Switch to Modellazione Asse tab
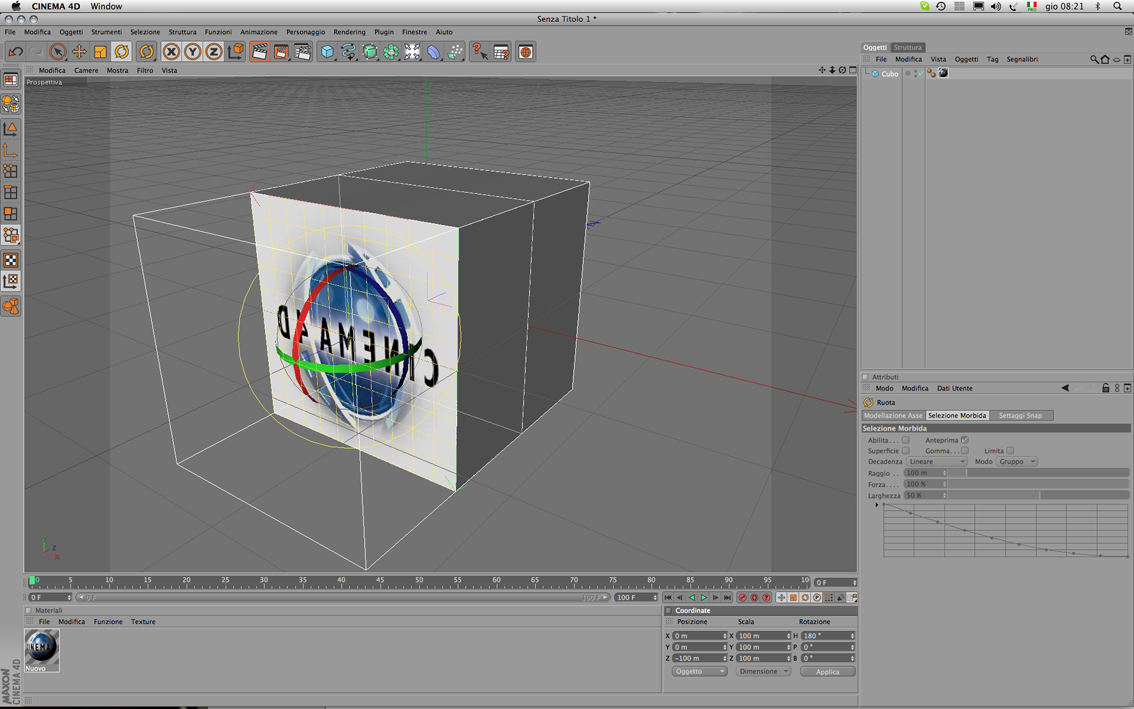This screenshot has height=709, width=1134. (893, 416)
